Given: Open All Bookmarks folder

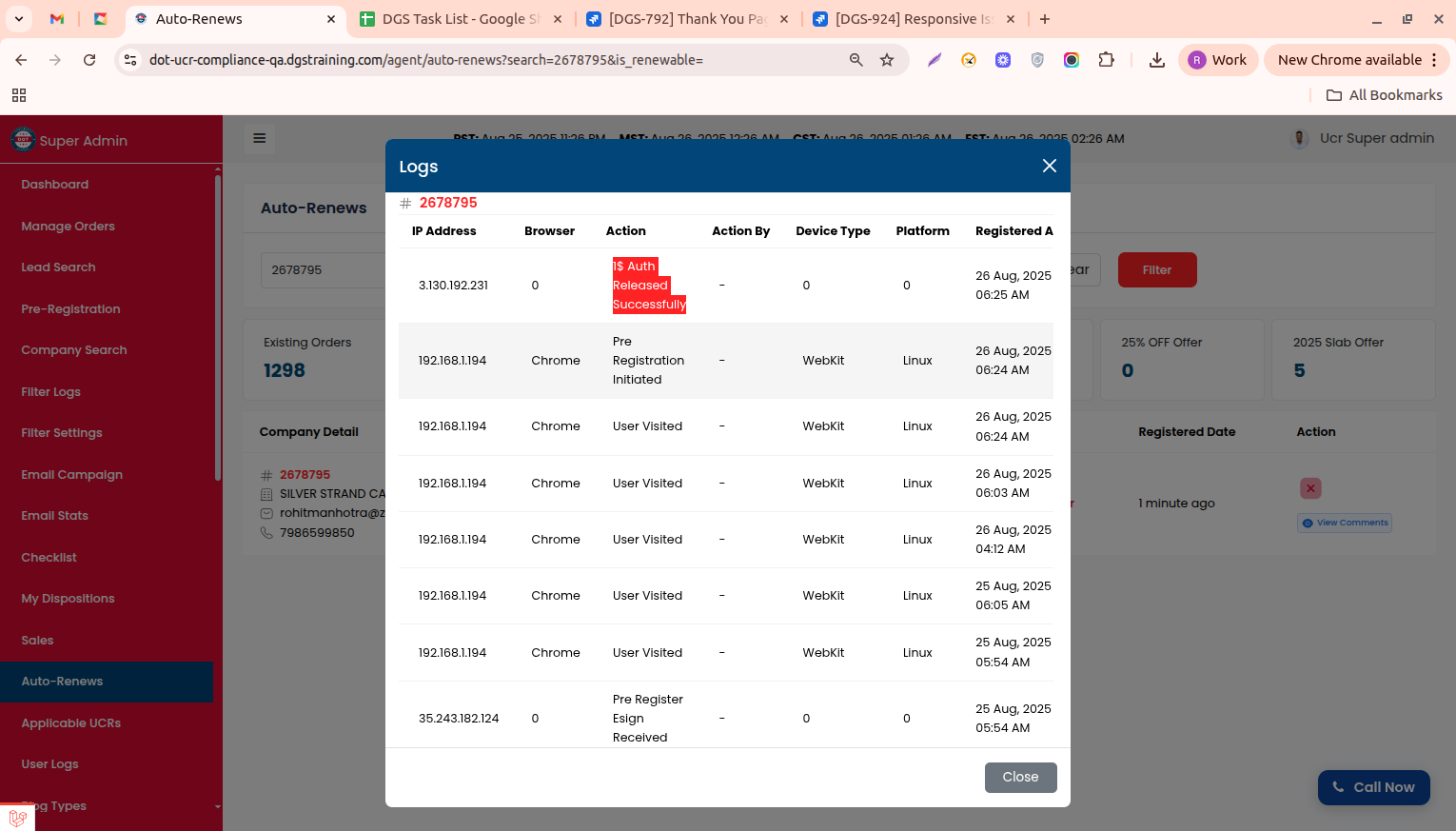Looking at the screenshot, I should coord(1384,95).
